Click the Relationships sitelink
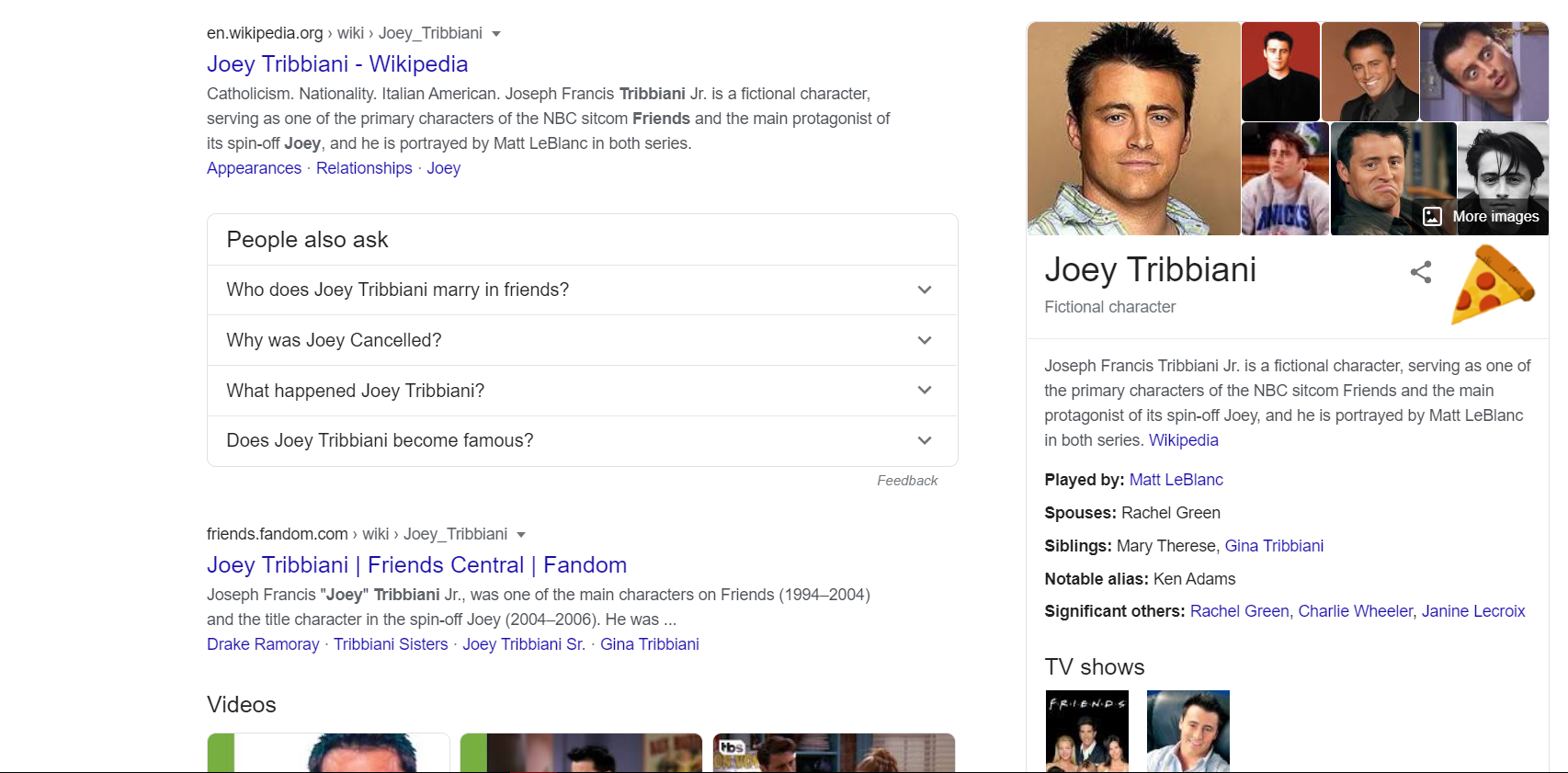This screenshot has height=773, width=1568. point(364,168)
